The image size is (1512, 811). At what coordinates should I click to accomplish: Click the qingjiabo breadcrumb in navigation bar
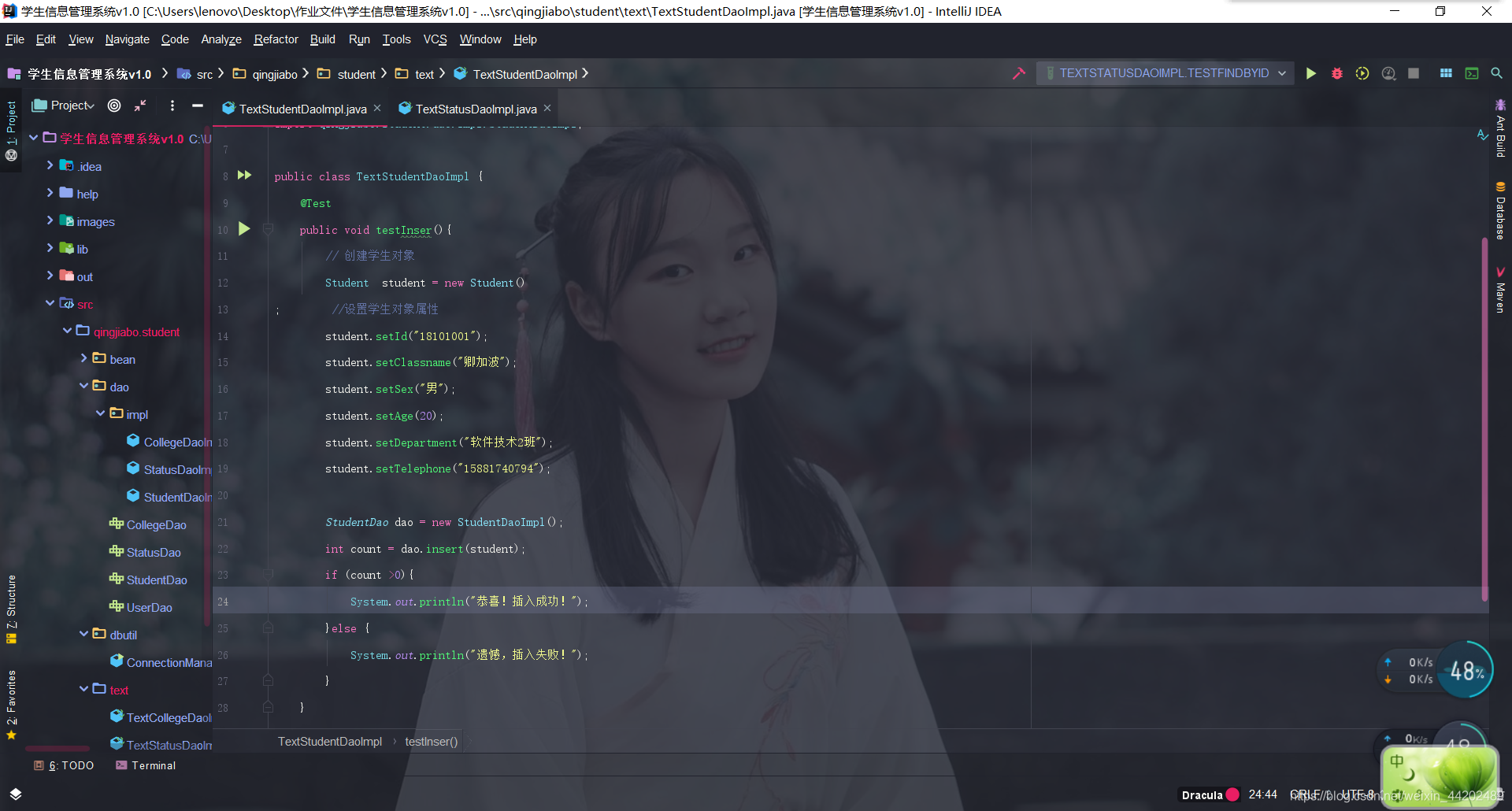click(265, 74)
